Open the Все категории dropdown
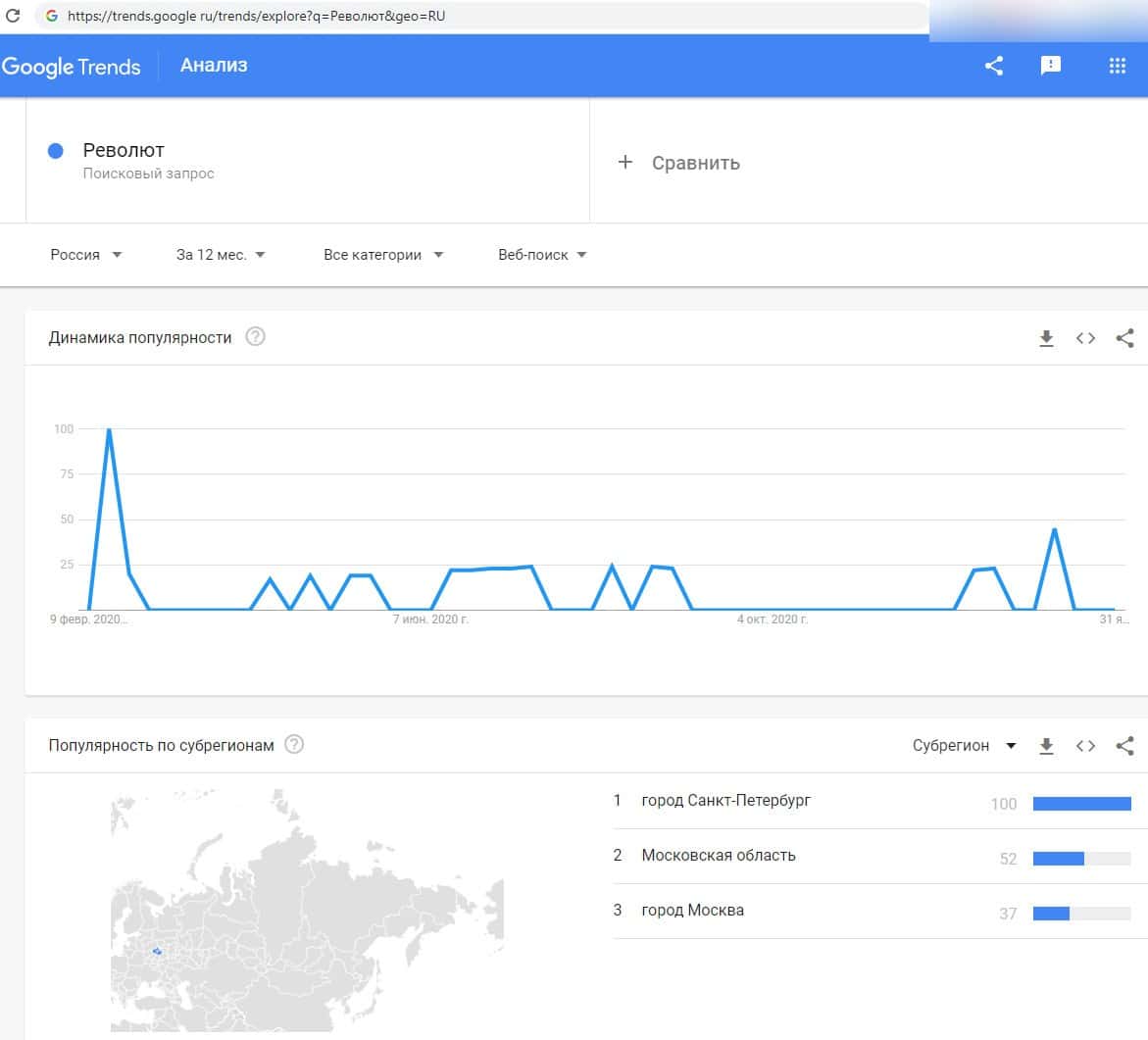1148x1040 pixels. (x=383, y=255)
